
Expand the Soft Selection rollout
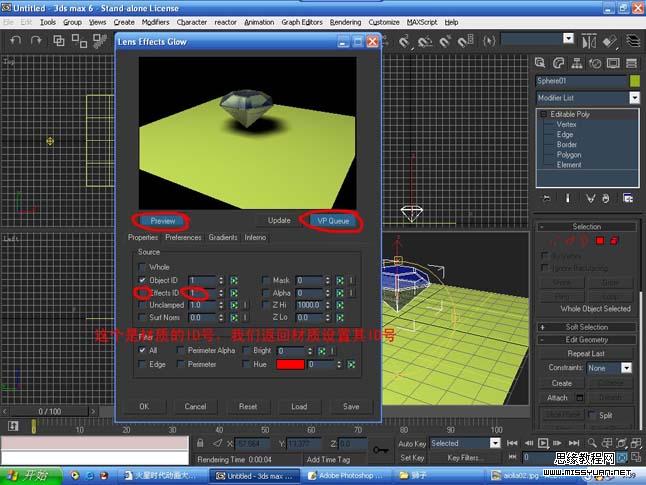click(543, 327)
